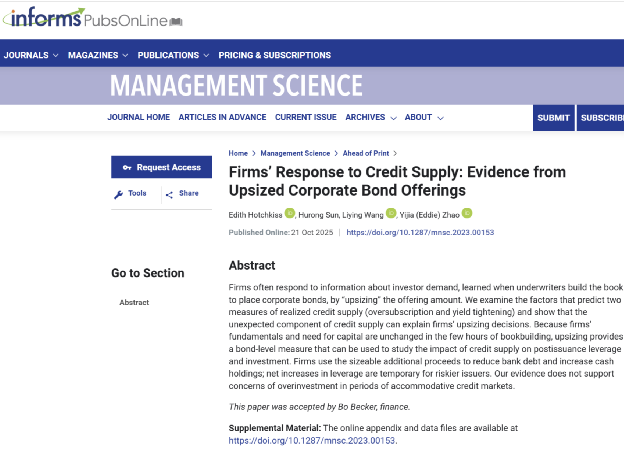
Task: Click the INFORMS PubsOnLine logo
Action: coord(77,18)
